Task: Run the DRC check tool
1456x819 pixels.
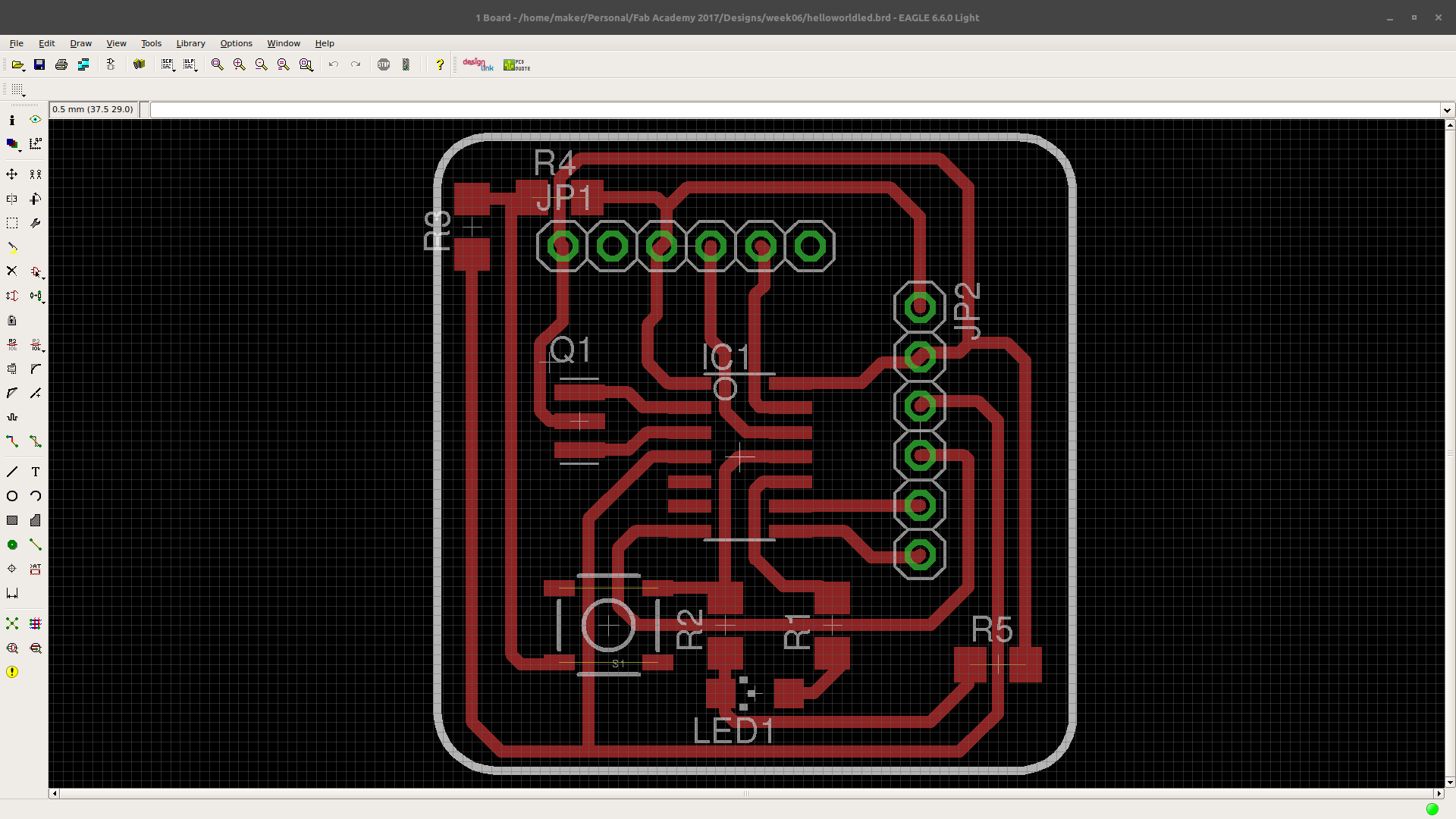Action: coord(35,648)
